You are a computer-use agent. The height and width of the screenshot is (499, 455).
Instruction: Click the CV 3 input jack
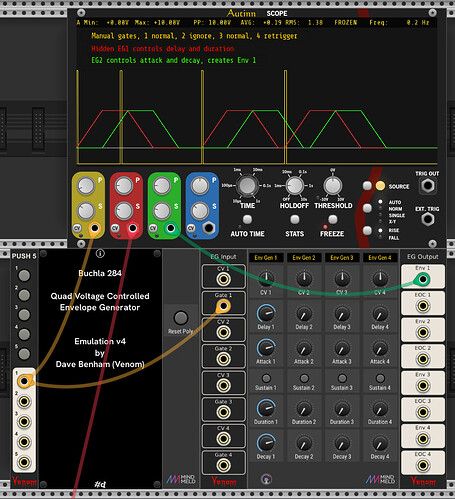pyautogui.click(x=223, y=386)
